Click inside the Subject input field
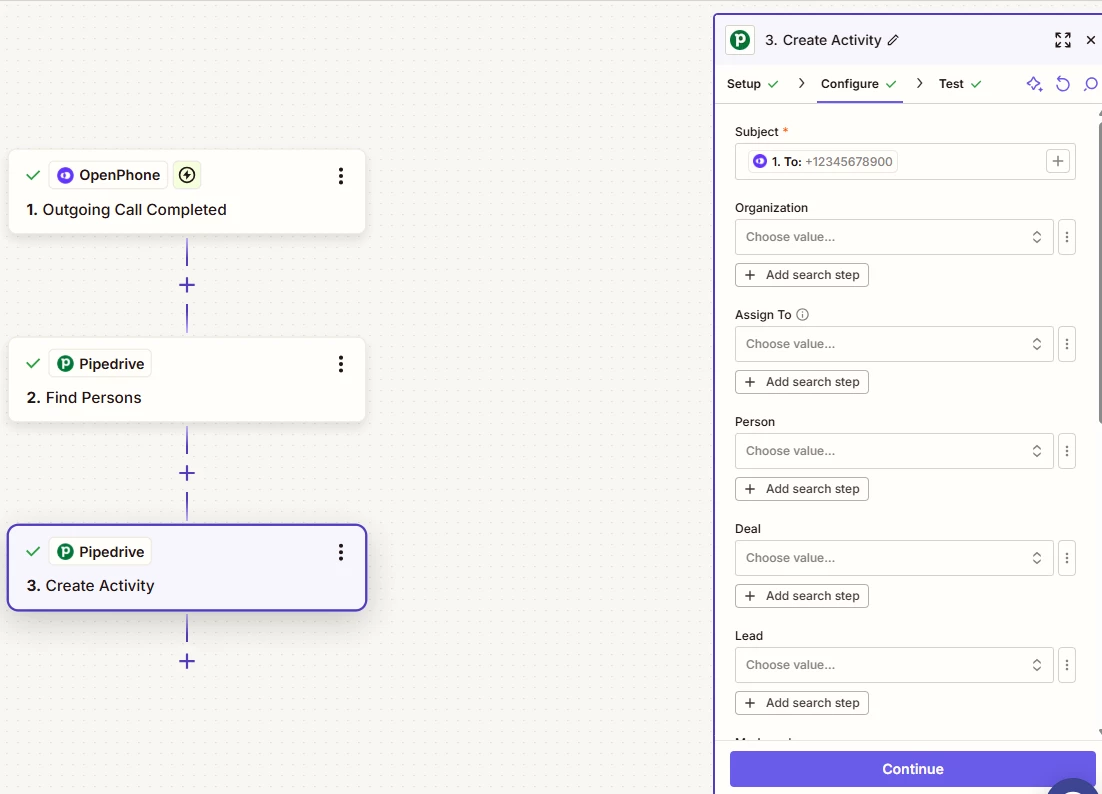Image resolution: width=1102 pixels, height=794 pixels. coord(905,162)
